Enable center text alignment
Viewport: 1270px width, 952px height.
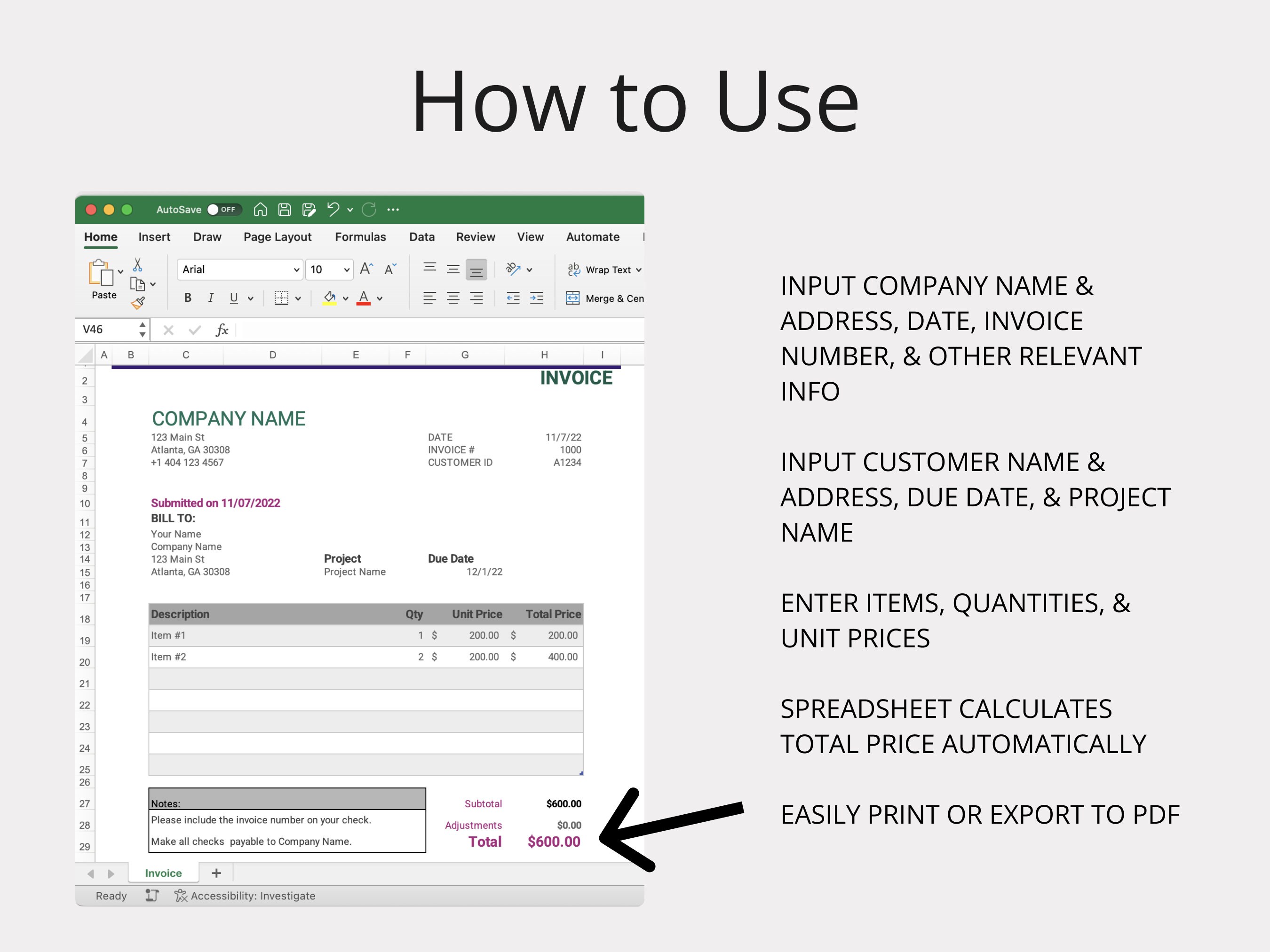pyautogui.click(x=453, y=298)
